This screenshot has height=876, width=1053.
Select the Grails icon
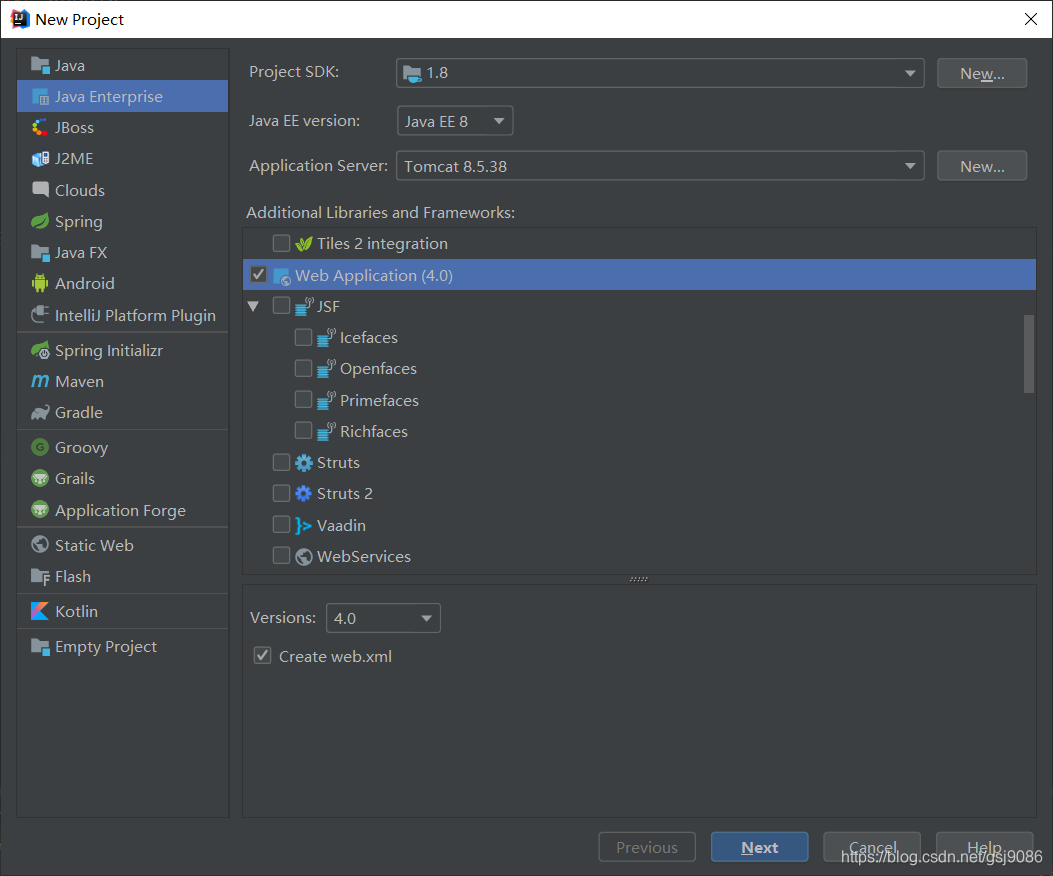pos(40,478)
